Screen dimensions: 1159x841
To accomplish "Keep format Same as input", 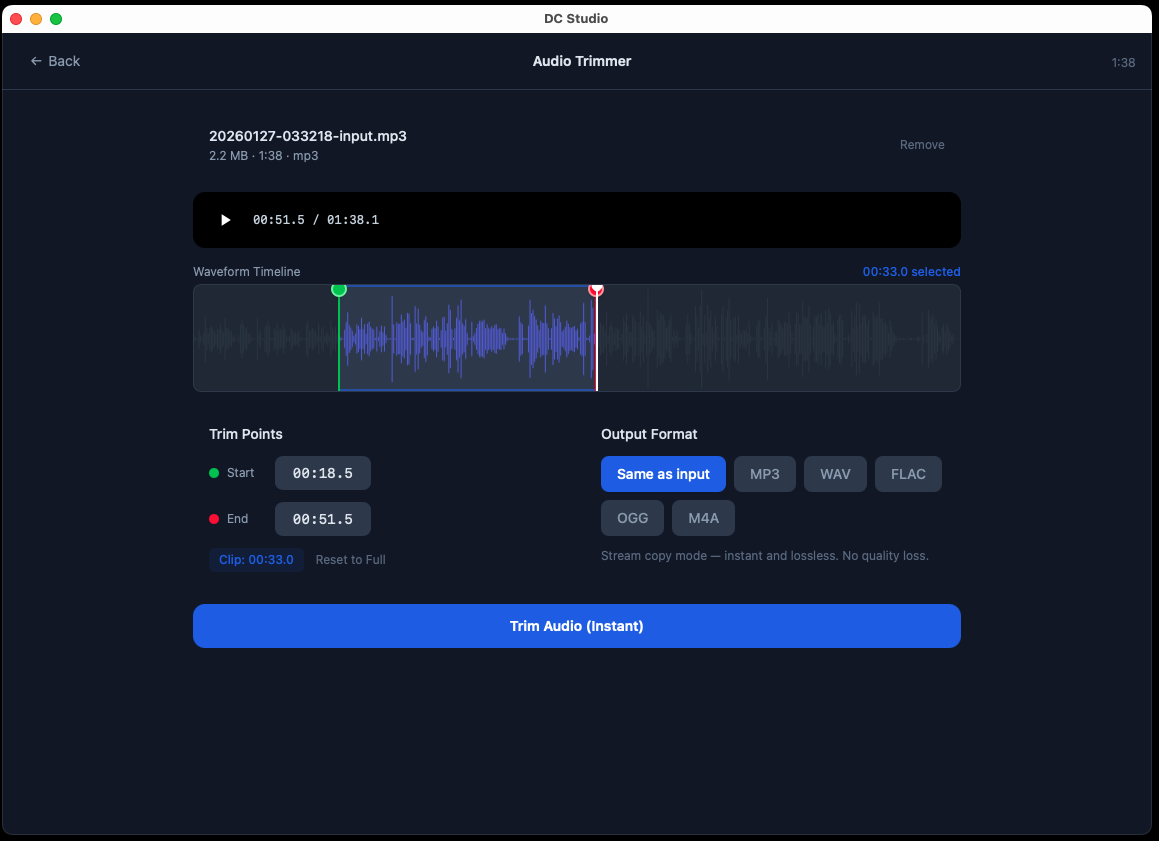I will [x=663, y=473].
